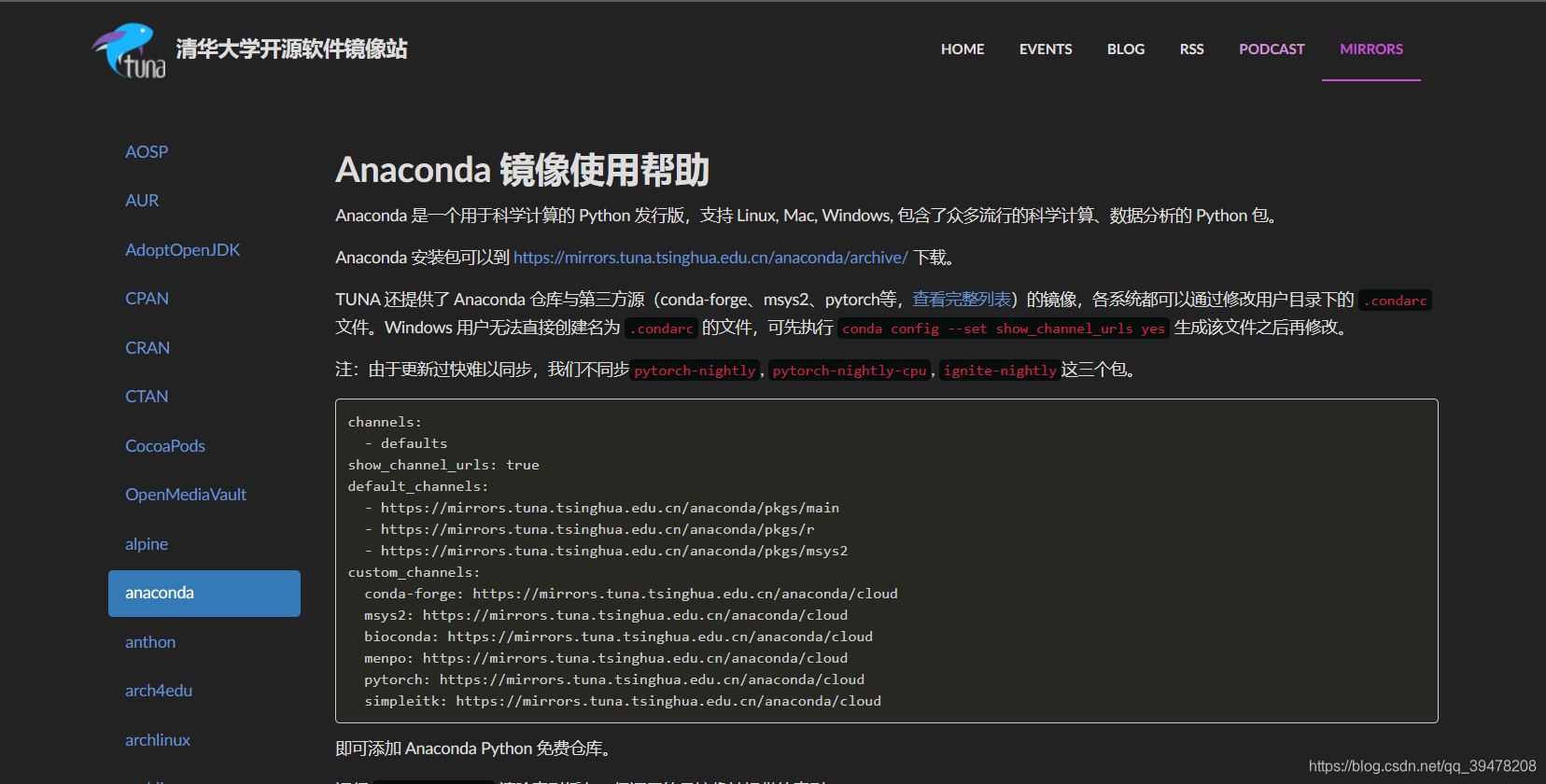Click the 'channels:' line in code block
This screenshot has width=1546, height=784.
[x=385, y=422]
